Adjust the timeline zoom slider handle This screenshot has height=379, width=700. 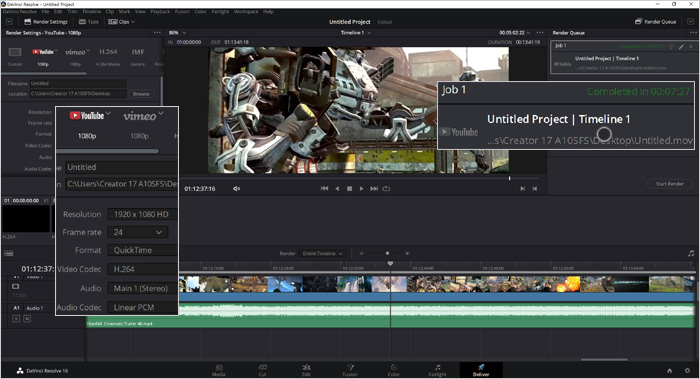[x=387, y=254]
